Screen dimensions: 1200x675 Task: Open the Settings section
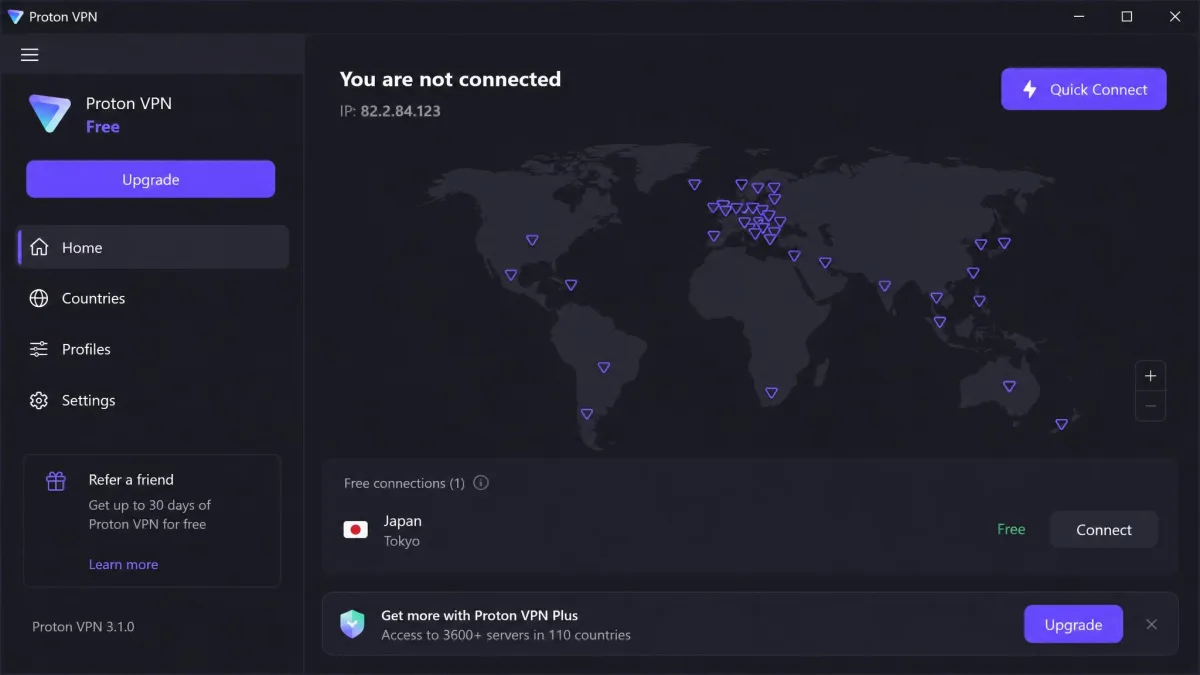click(153, 400)
